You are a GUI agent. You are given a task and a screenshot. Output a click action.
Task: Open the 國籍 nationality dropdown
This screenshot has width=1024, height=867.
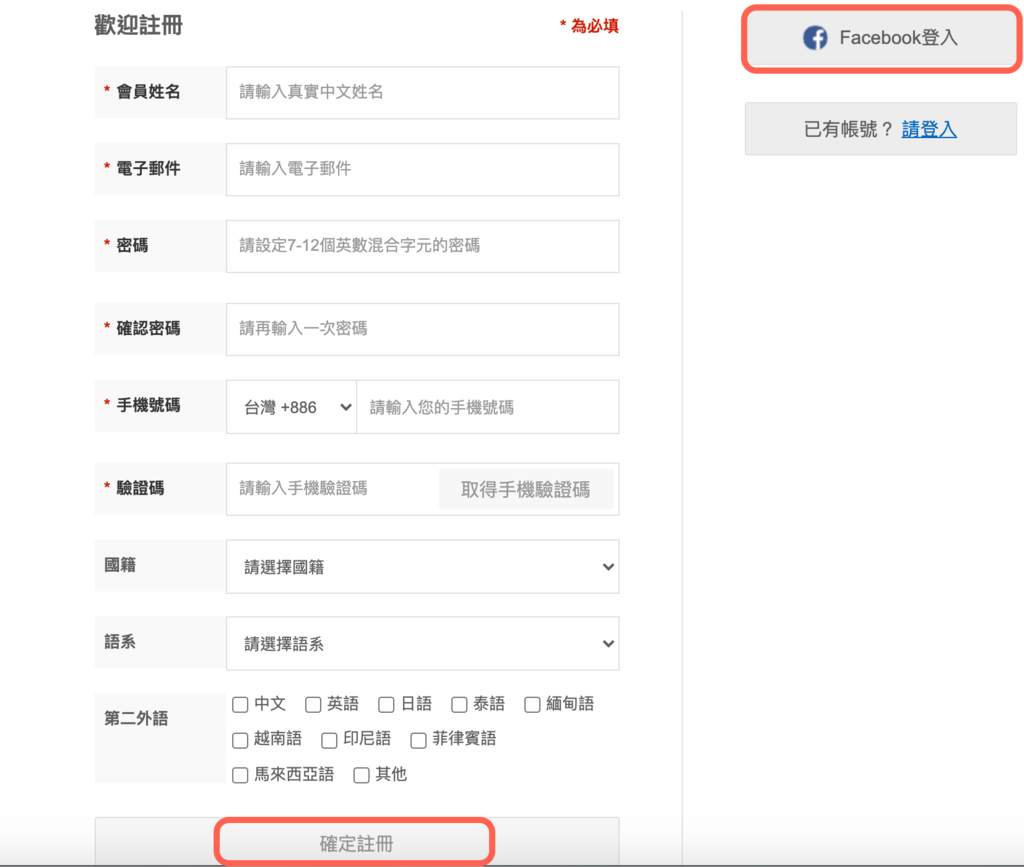[x=422, y=566]
